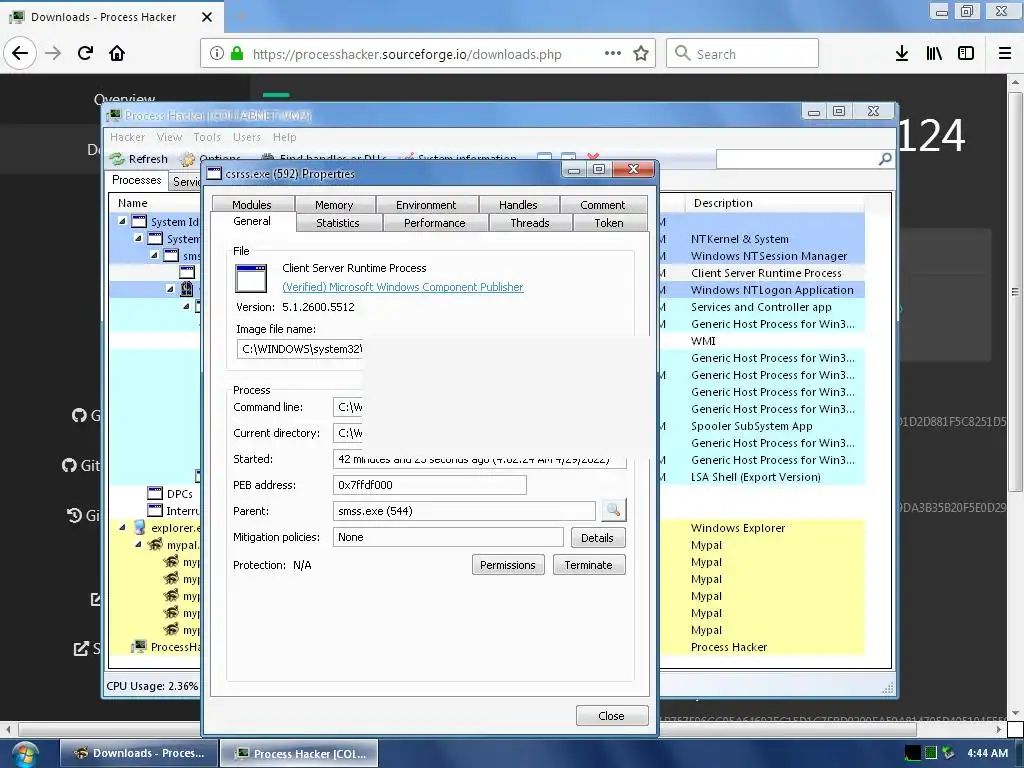Open the Token tab

609,223
